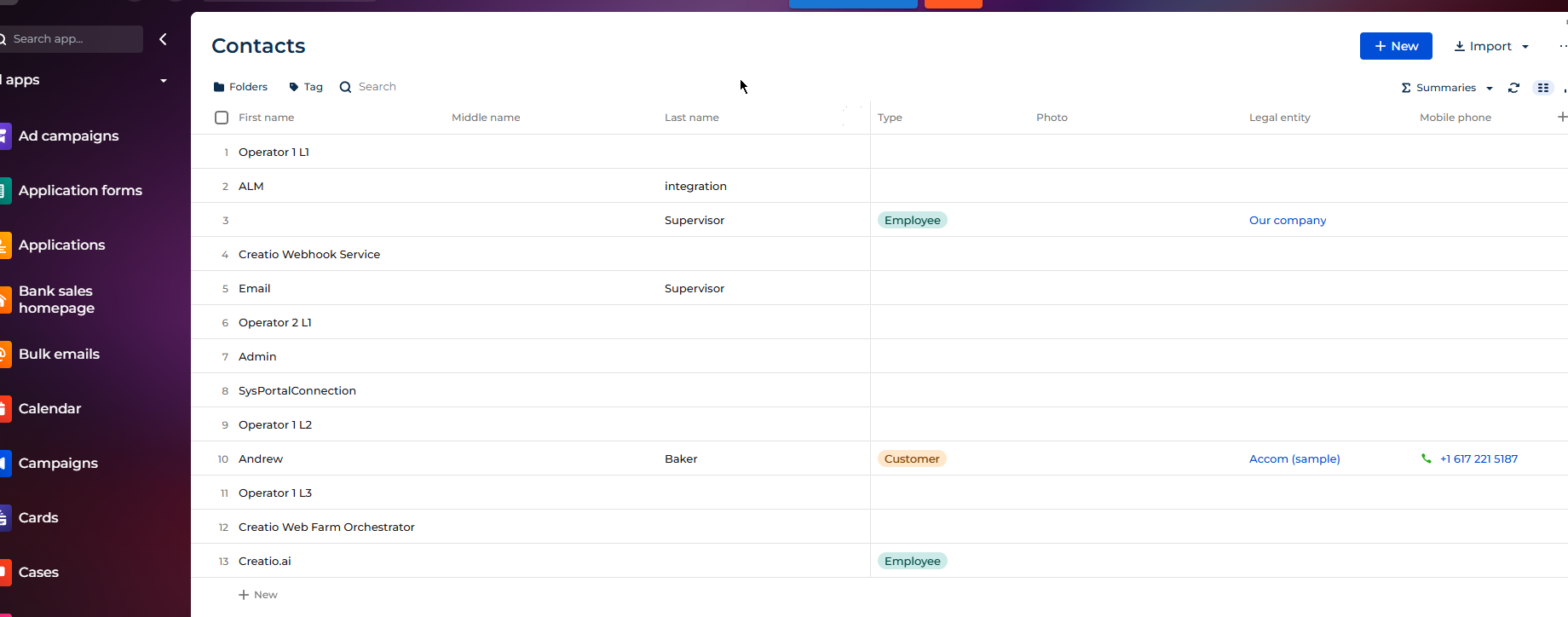Add a column with the plus icon
Viewport: 1568px width, 617px height.
(x=1561, y=117)
